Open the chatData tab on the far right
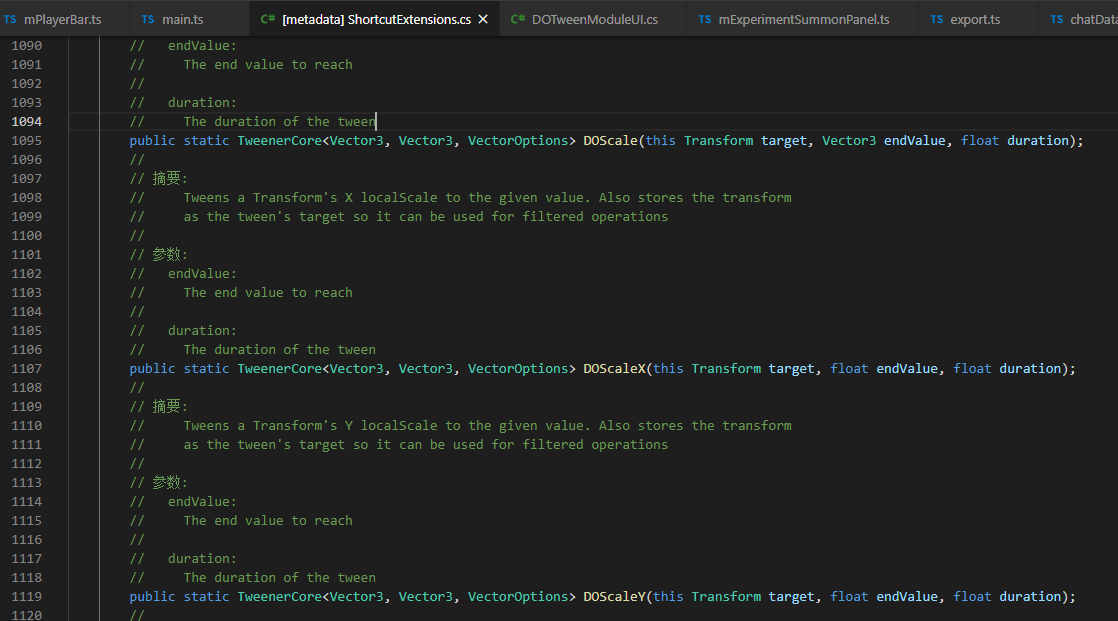 (1095, 18)
